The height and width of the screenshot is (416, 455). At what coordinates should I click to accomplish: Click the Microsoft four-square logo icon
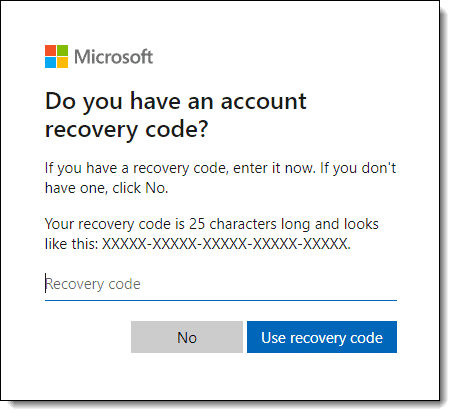point(56,57)
